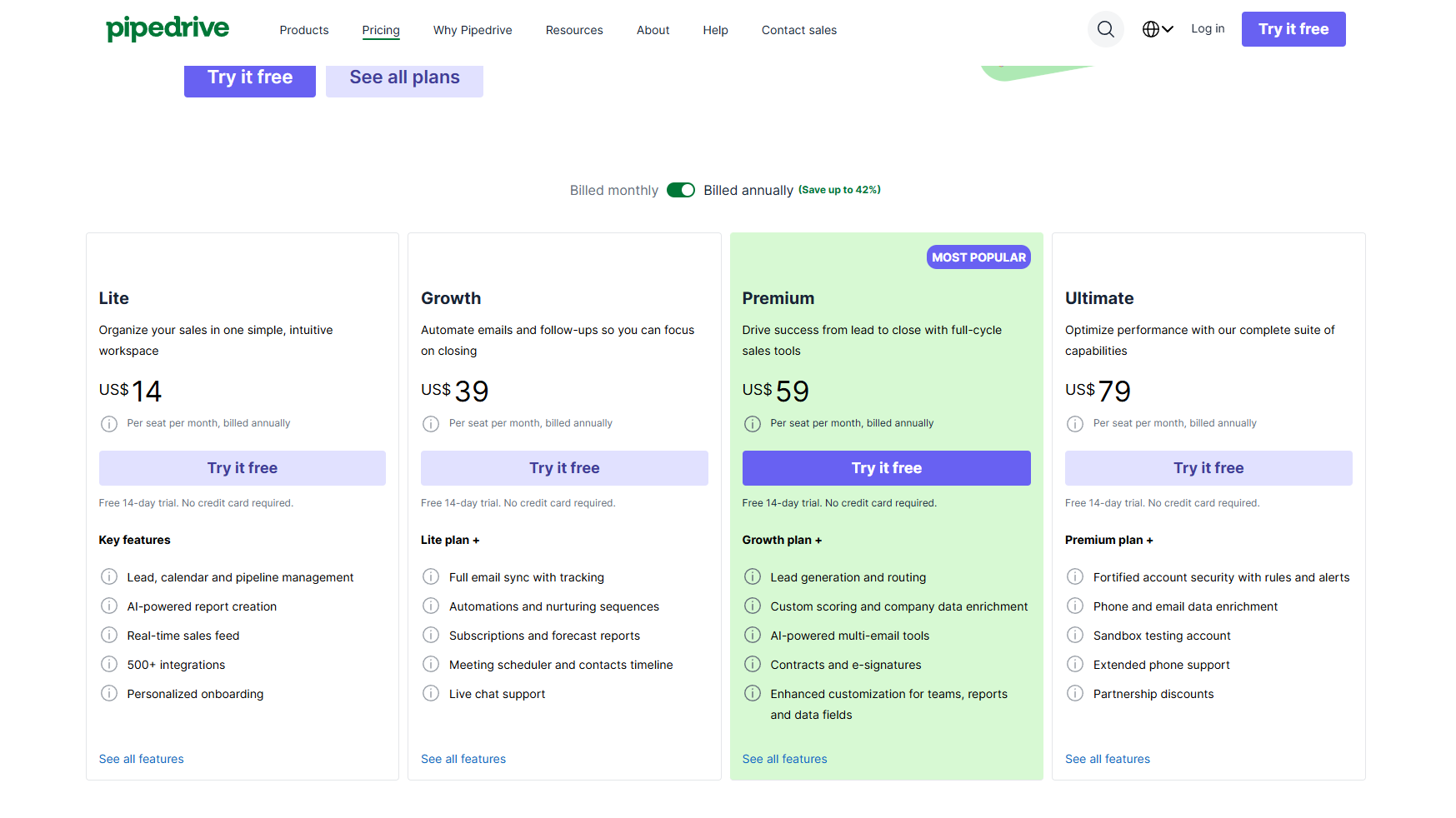This screenshot has width=1456, height=818.
Task: Go to the Pipedrive logo homepage
Action: point(168,28)
